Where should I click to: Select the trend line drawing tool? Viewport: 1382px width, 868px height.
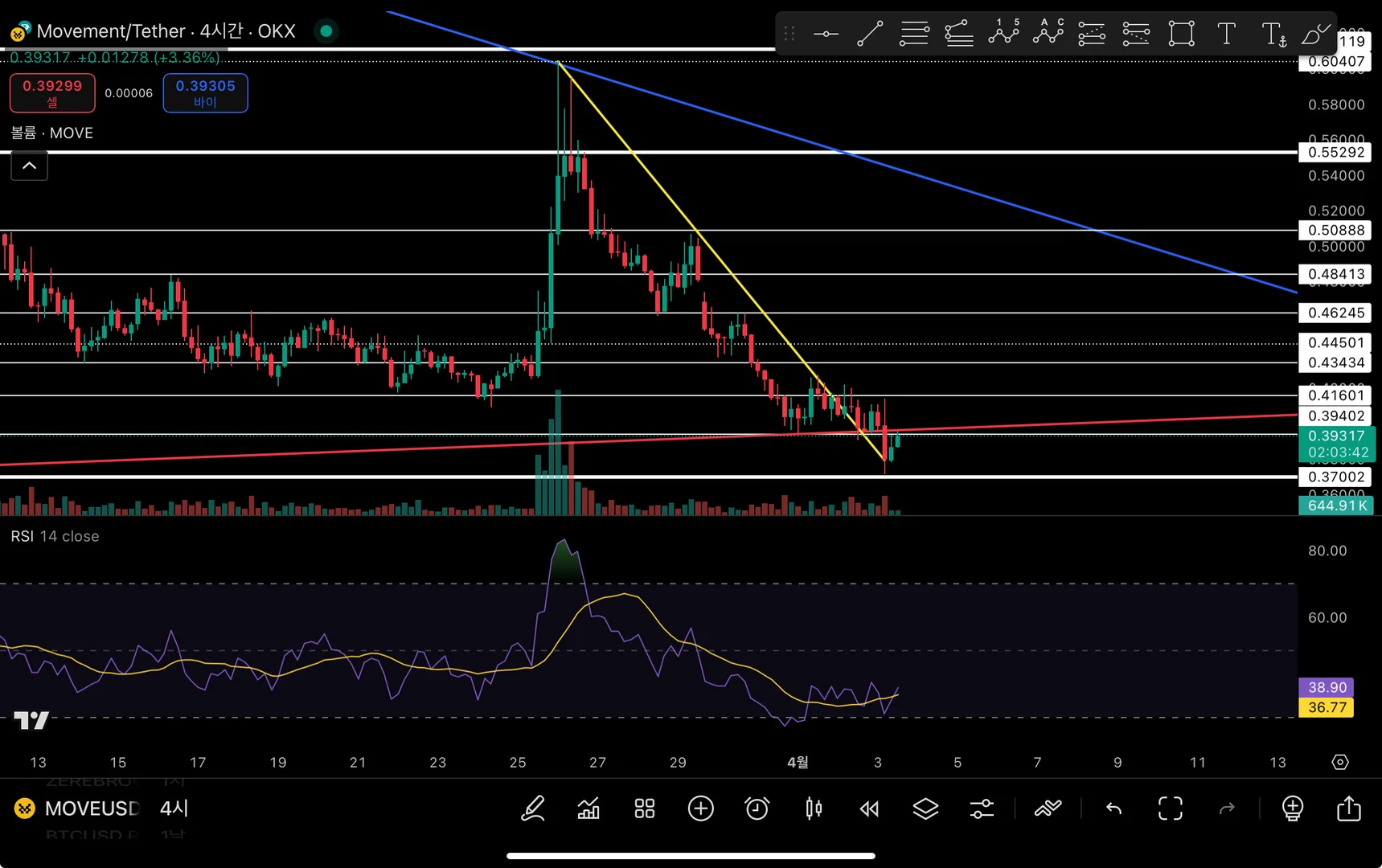pyautogui.click(x=870, y=34)
